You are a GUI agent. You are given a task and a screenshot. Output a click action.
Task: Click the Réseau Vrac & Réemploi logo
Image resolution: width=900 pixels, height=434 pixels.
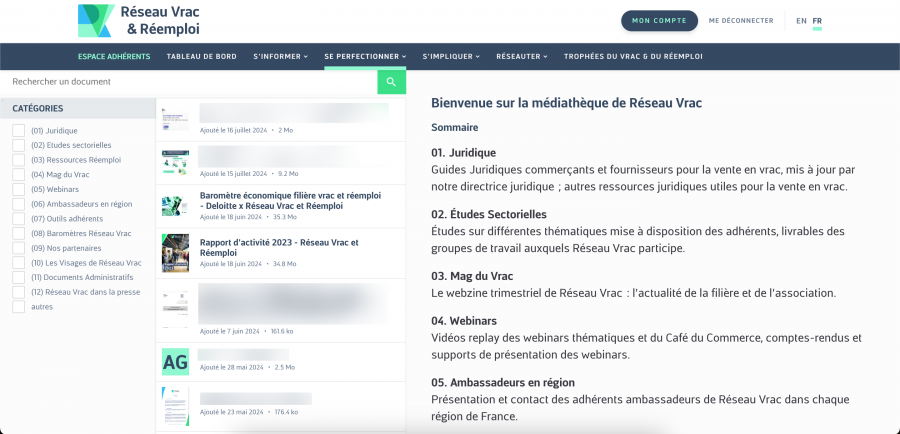[139, 21]
